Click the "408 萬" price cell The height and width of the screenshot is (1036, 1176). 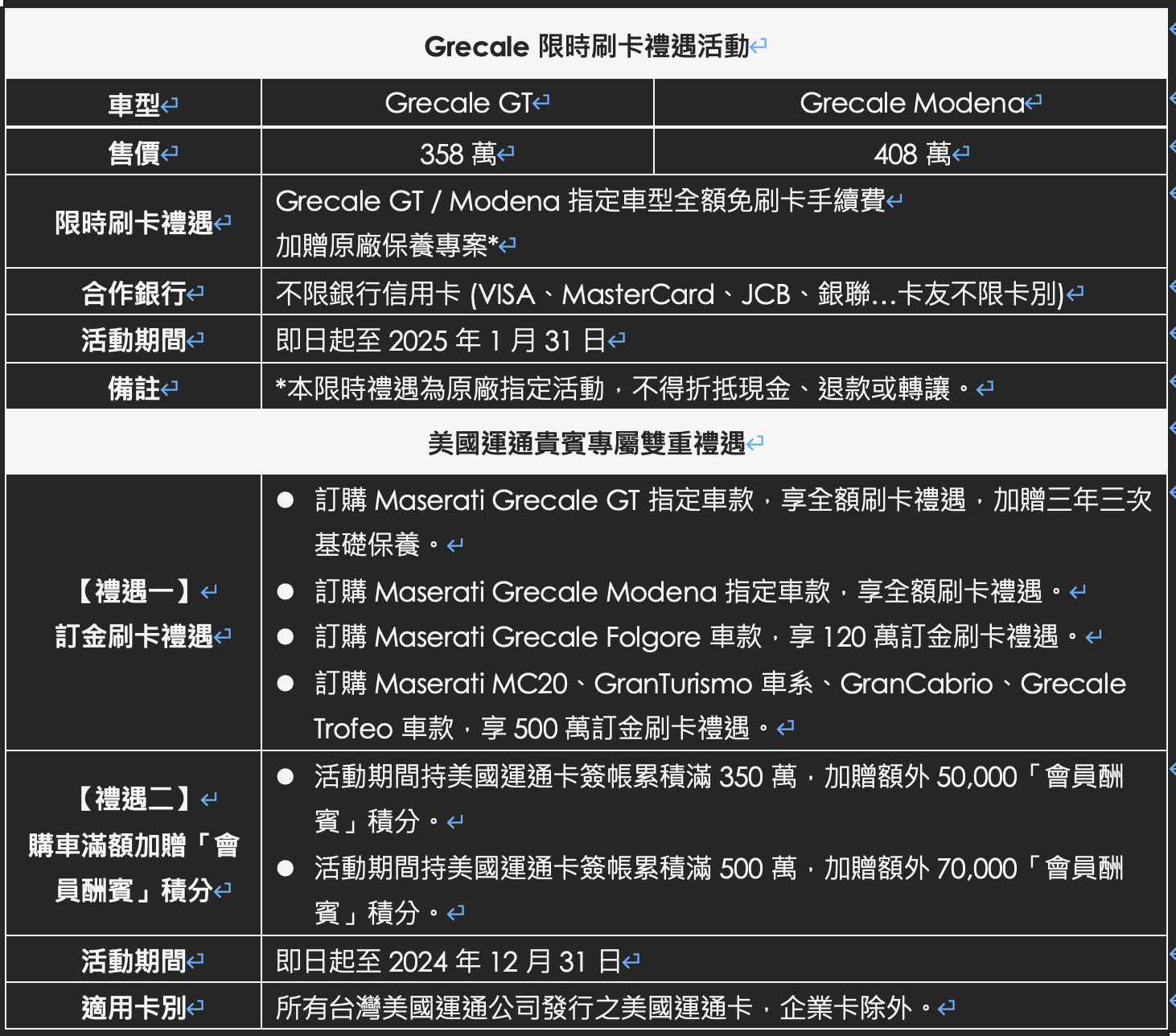[912, 154]
